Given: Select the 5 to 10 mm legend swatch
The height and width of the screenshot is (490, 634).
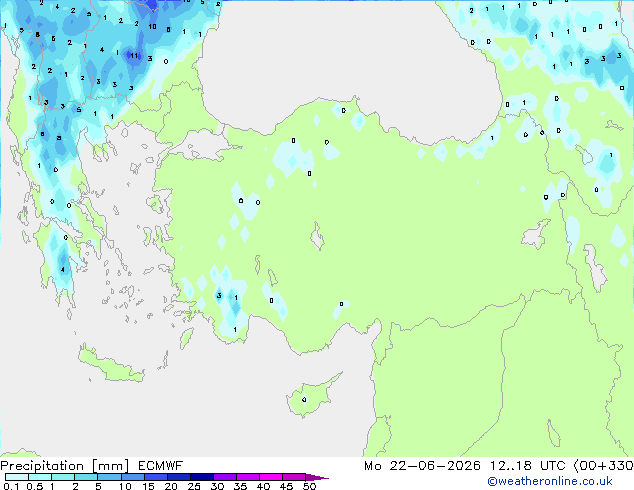Looking at the screenshot, I should coord(109,477).
